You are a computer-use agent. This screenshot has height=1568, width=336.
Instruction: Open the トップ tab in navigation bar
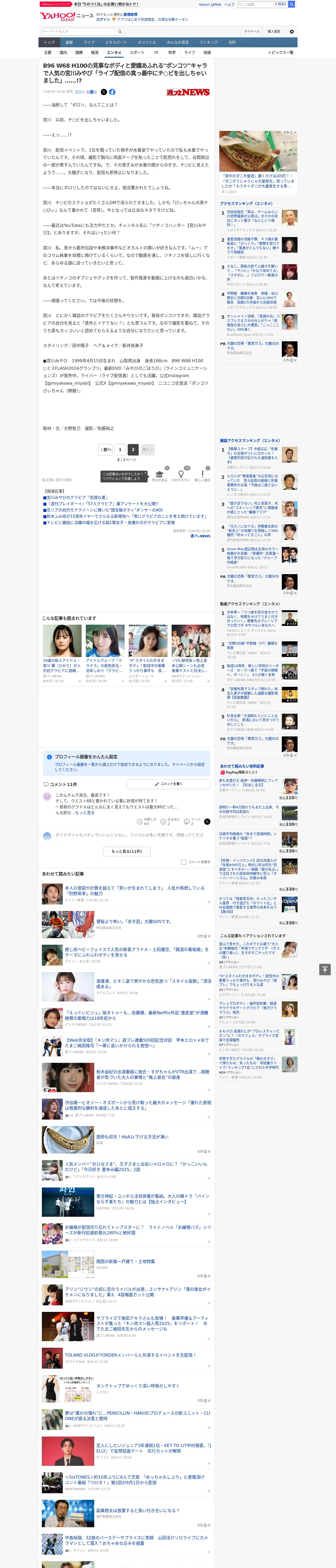49,43
